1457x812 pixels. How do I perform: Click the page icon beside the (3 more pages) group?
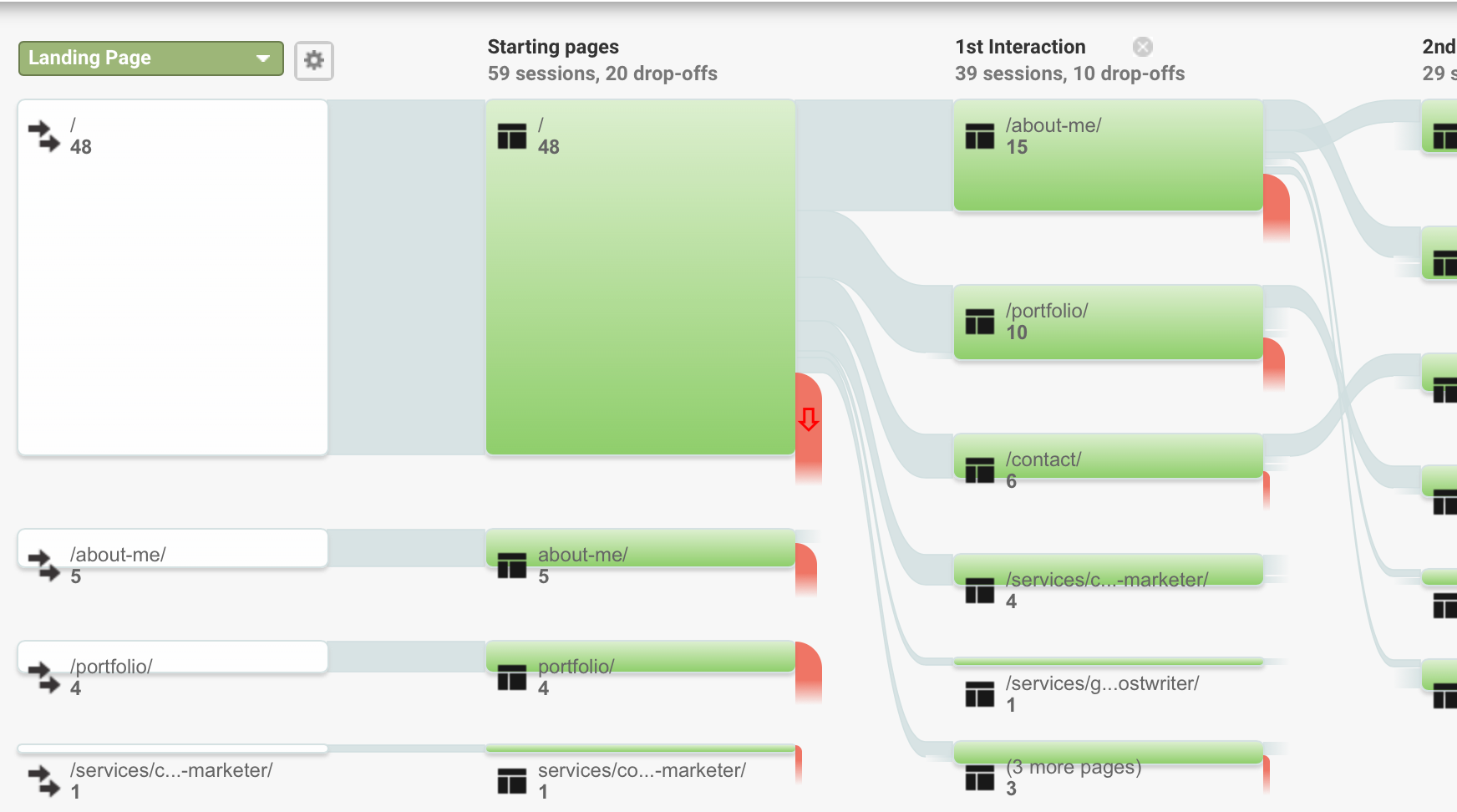978,777
